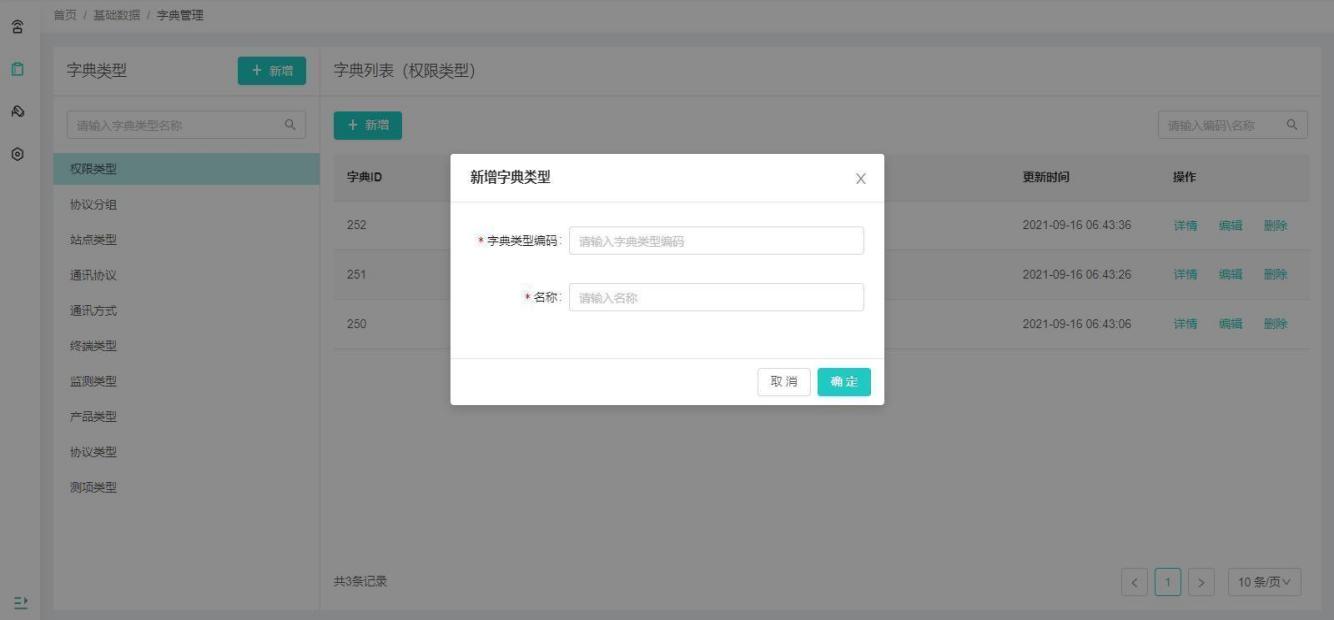Click search icon in the 编码\名称 search box
The height and width of the screenshot is (620, 1334).
[1292, 125]
